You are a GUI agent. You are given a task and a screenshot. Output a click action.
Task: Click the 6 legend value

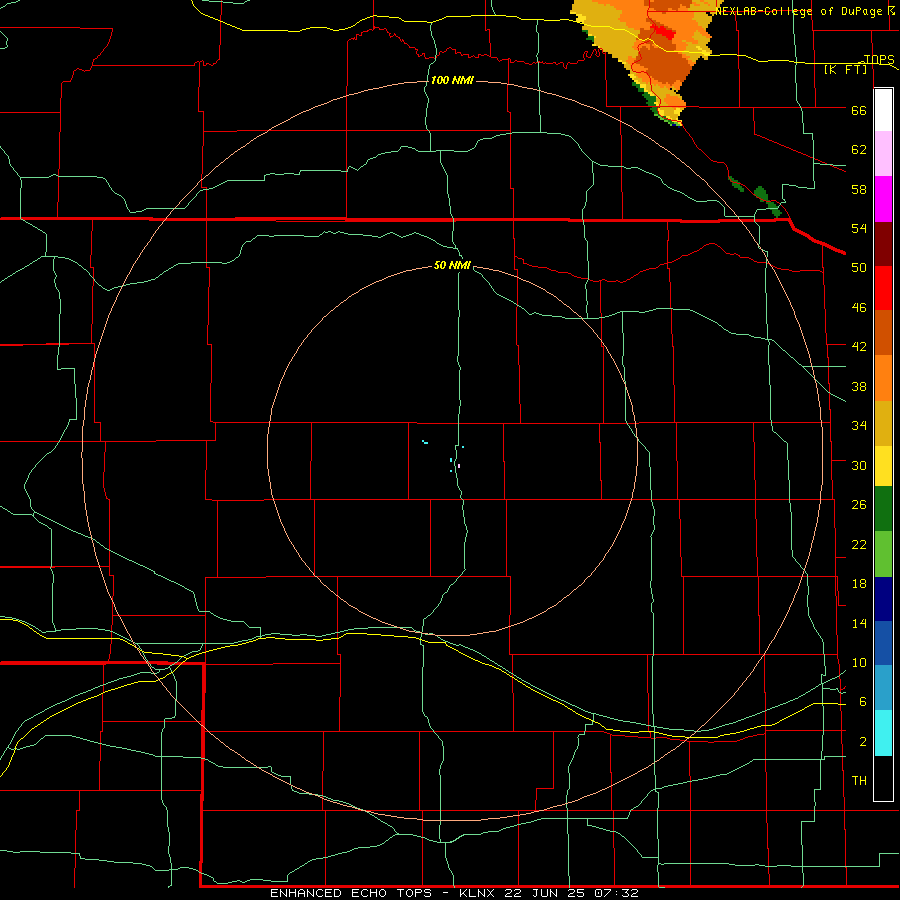click(x=863, y=702)
